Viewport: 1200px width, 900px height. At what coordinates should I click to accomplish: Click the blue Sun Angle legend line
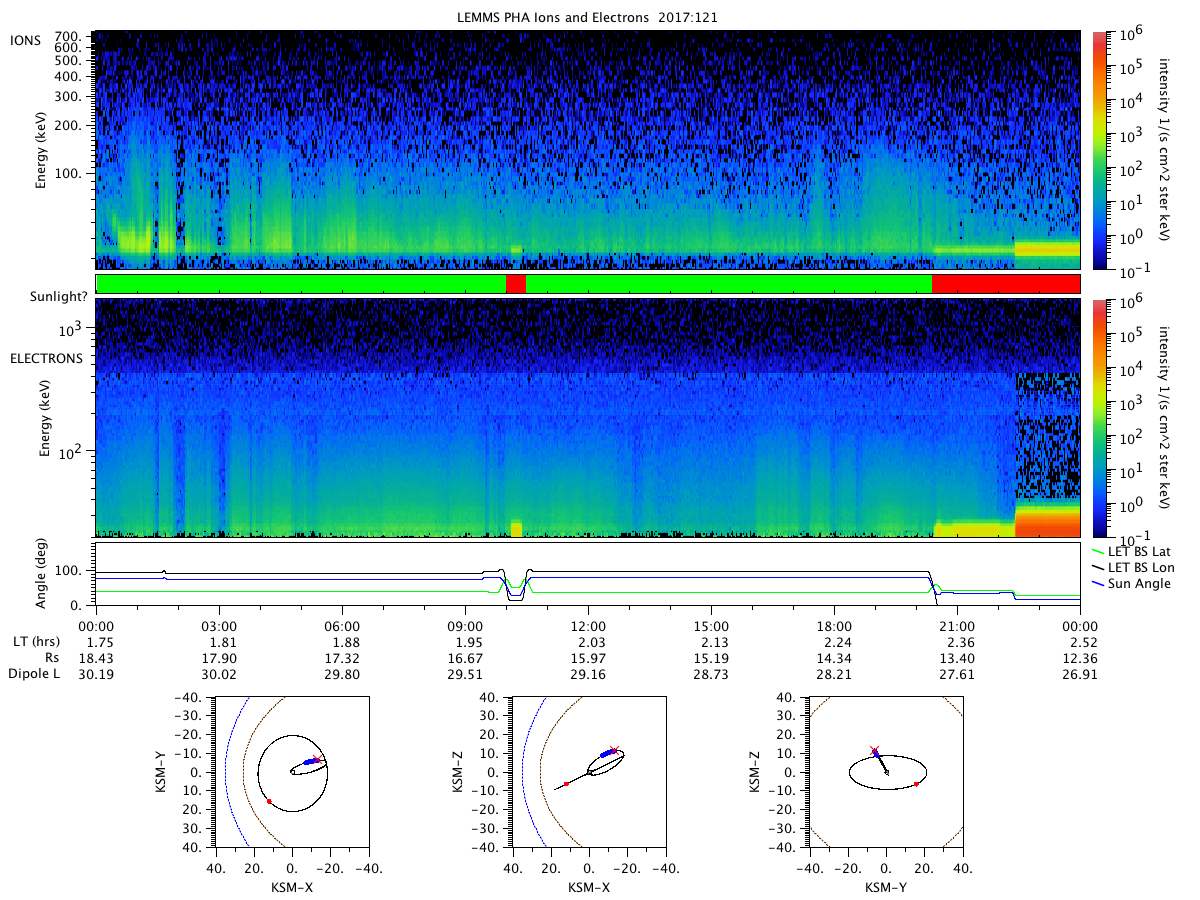click(x=1100, y=584)
